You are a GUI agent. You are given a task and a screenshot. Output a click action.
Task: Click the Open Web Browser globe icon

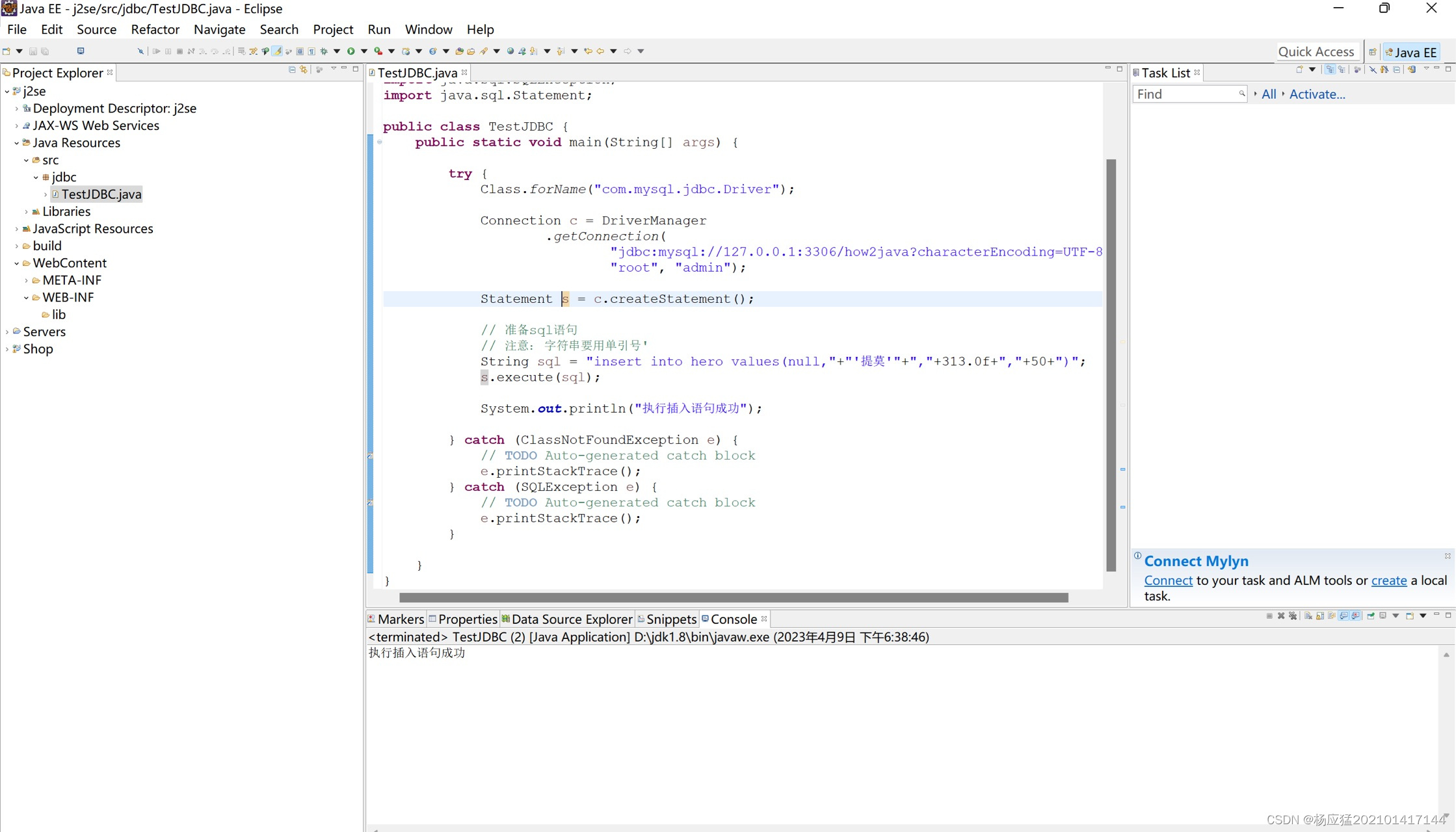[x=510, y=51]
